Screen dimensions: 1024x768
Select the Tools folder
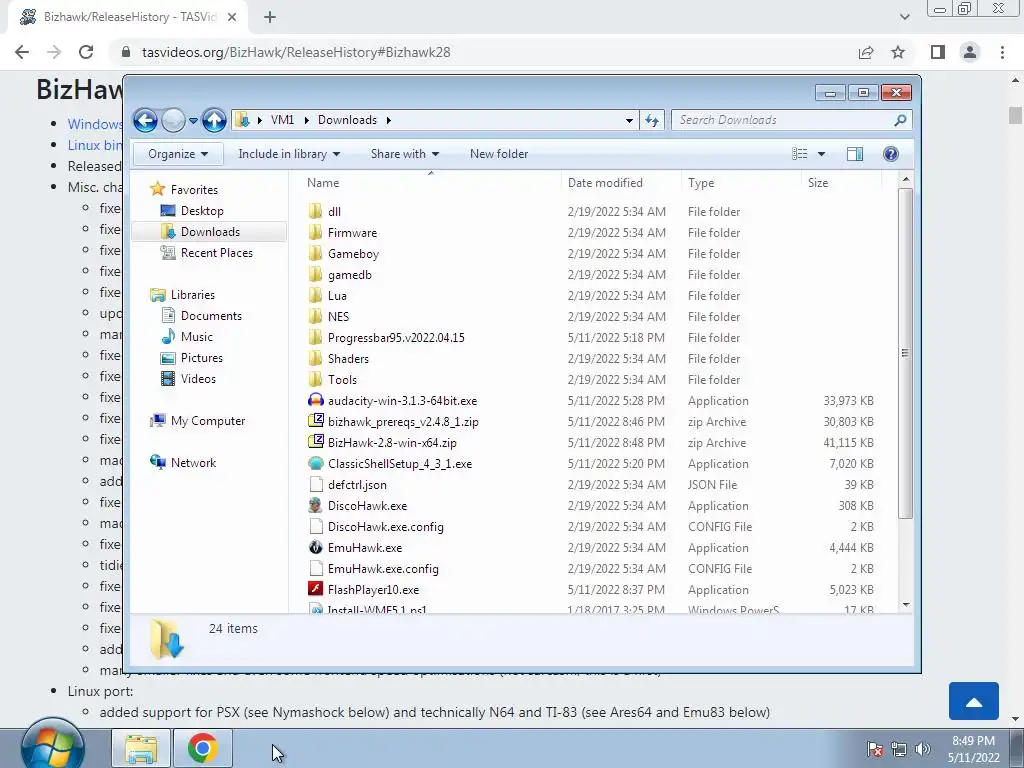[x=342, y=379]
